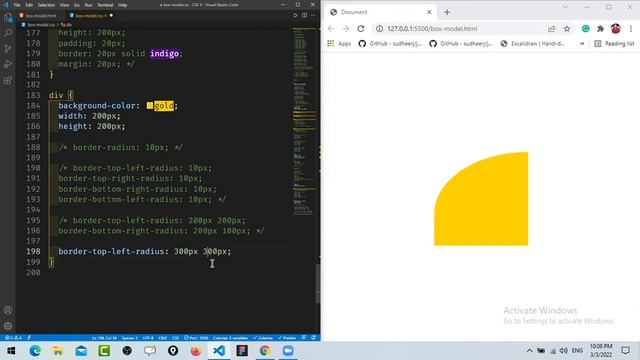The height and width of the screenshot is (360, 640).
Task: Click the feedback icon in the VS Code status bar
Action: click(x=304, y=338)
